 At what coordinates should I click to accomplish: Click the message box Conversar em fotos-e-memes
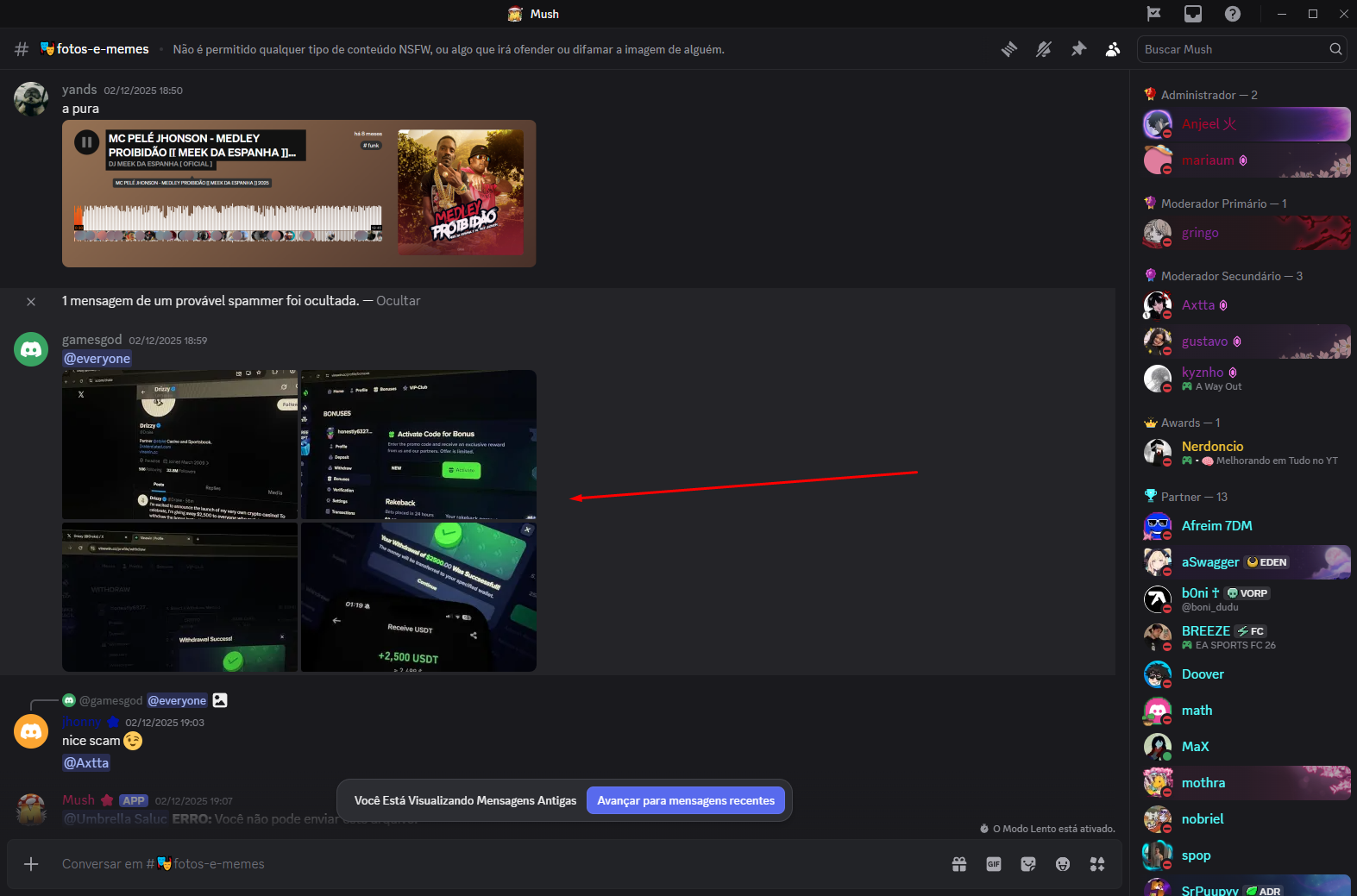500,864
